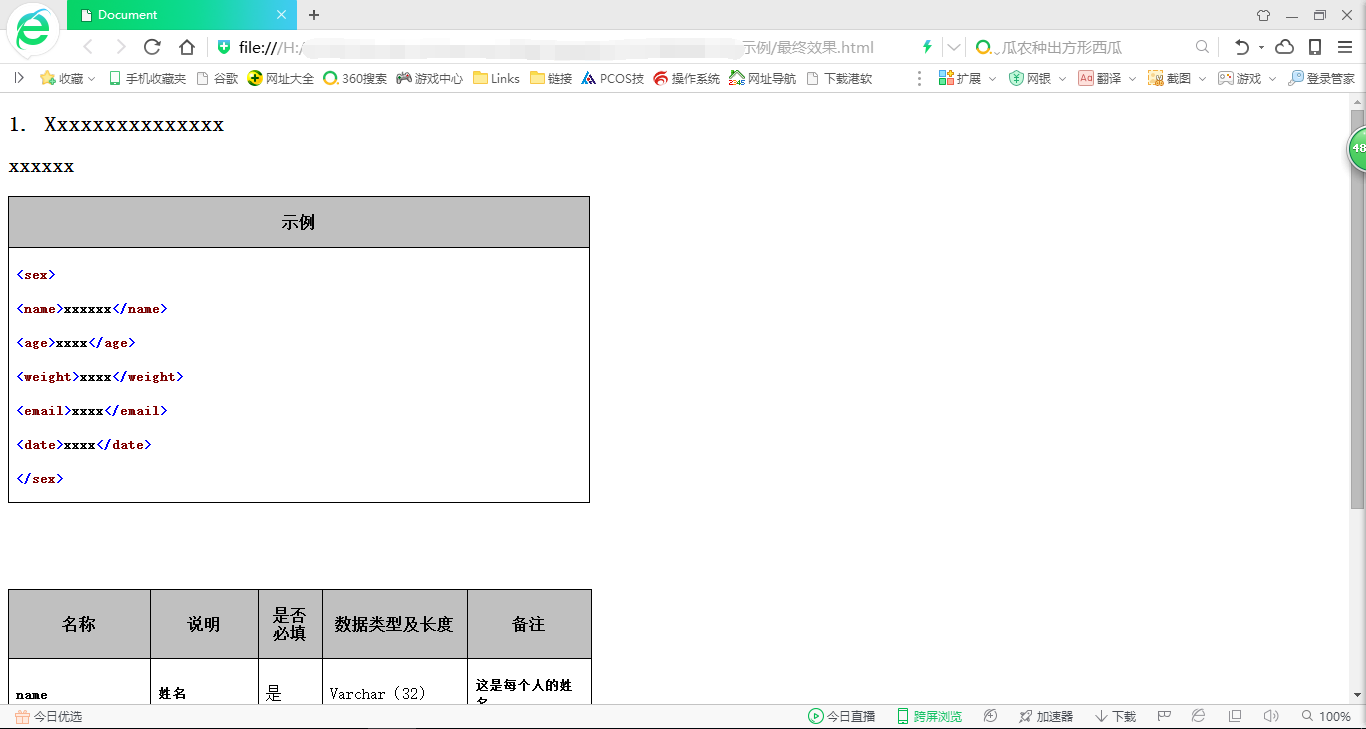
Task: Click the Varchar (32) cell
Action: [394, 682]
